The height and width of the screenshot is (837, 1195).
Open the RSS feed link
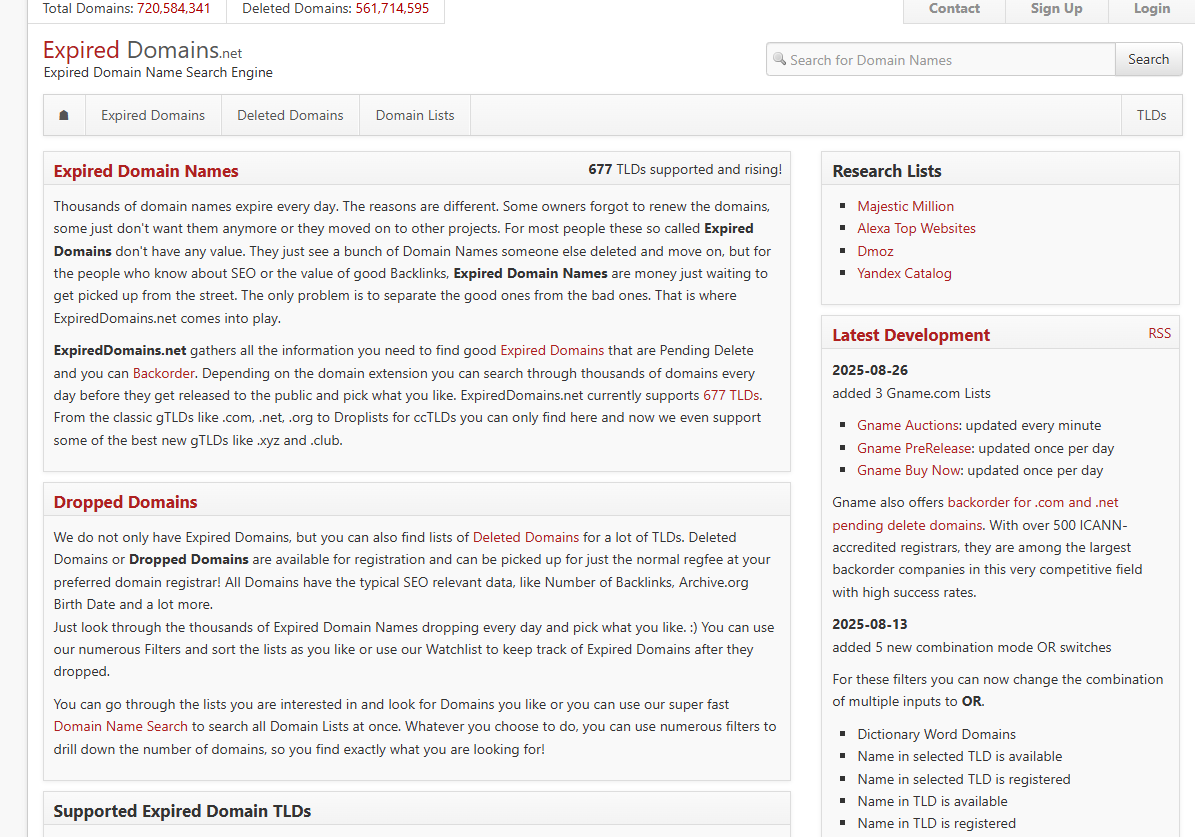point(1159,333)
